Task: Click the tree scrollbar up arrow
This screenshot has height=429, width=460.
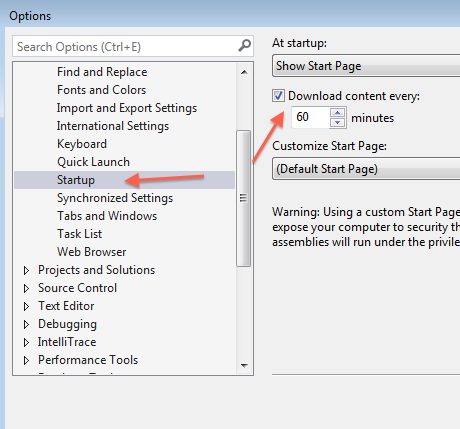Action: point(244,72)
